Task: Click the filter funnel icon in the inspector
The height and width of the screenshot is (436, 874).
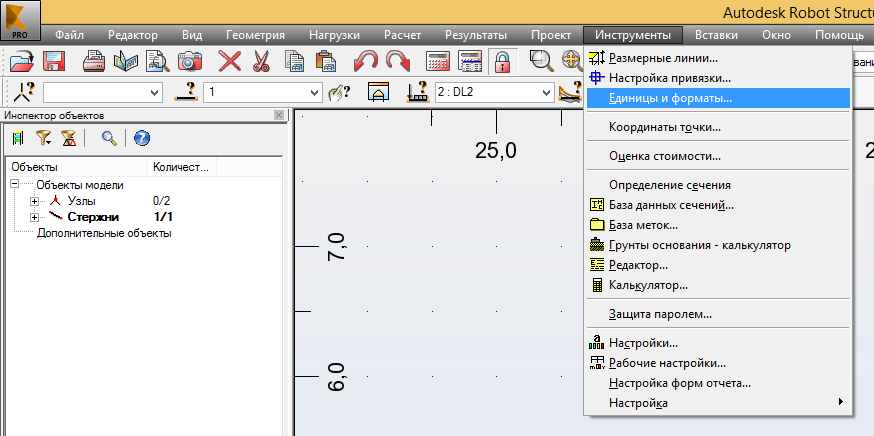Action: coord(44,138)
